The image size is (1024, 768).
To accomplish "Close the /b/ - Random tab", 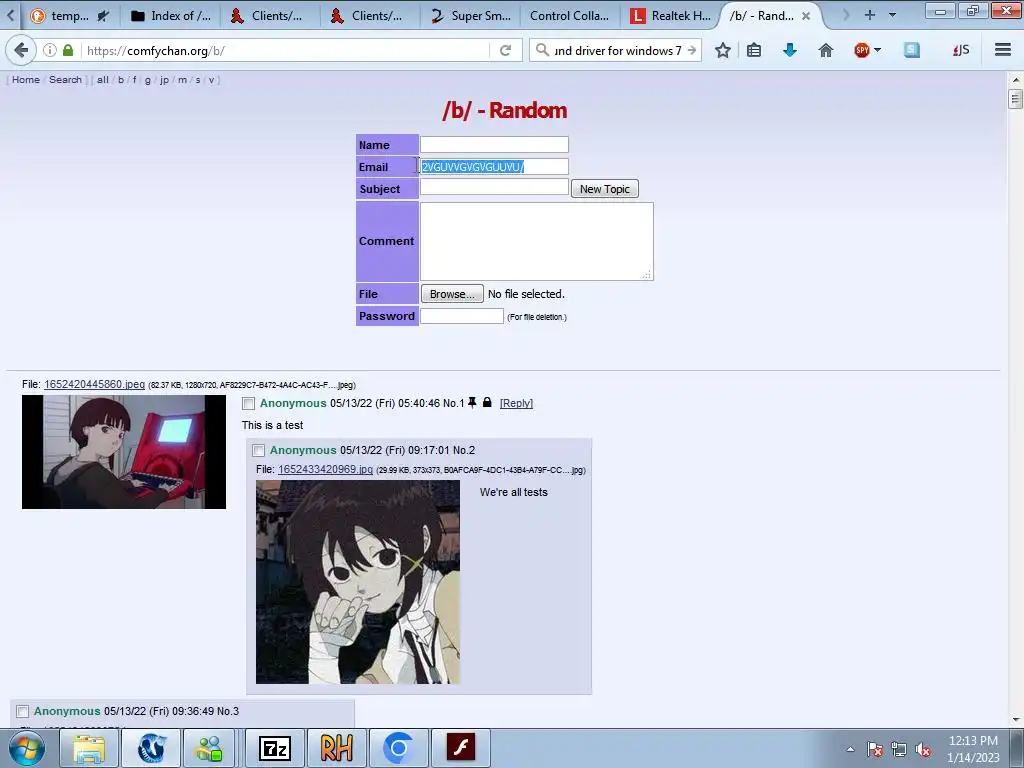I will pos(806,16).
